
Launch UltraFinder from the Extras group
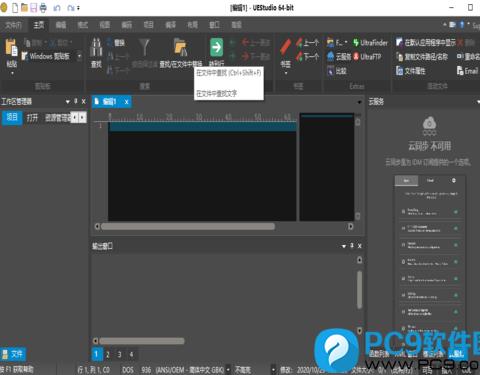371,43
